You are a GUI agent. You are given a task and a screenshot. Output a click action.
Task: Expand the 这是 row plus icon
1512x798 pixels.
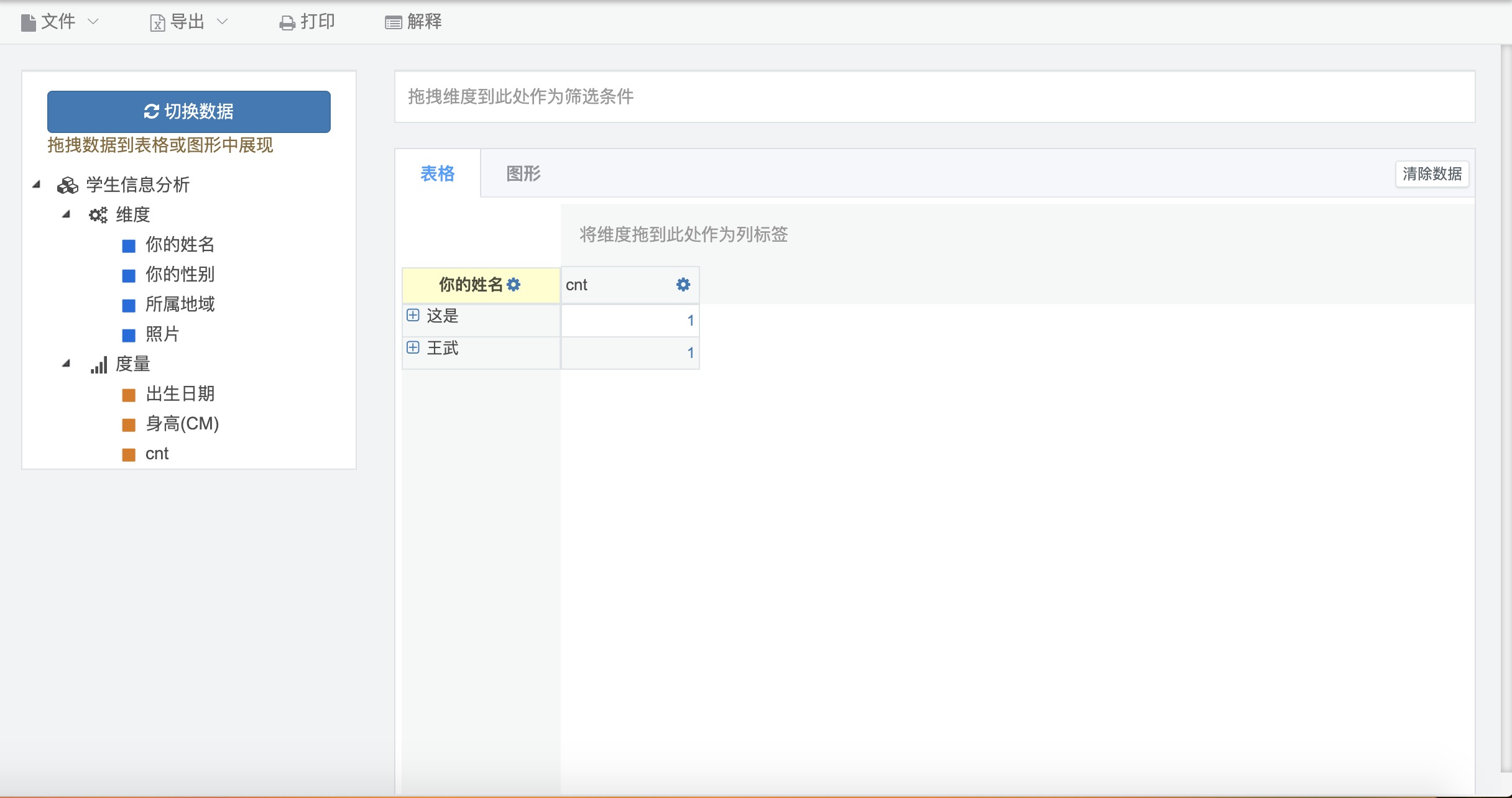click(413, 315)
